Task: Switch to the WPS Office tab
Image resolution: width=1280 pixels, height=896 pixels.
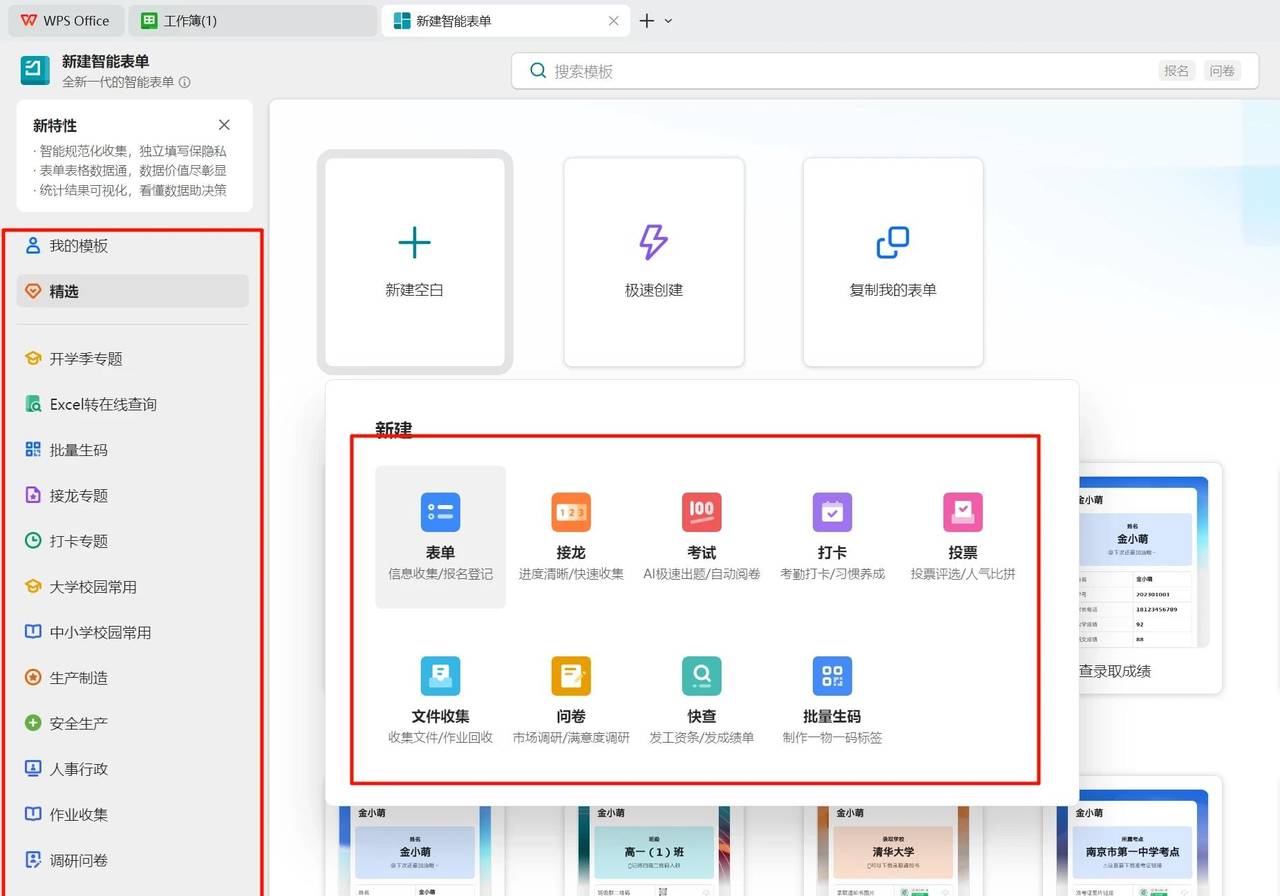Action: (66, 21)
